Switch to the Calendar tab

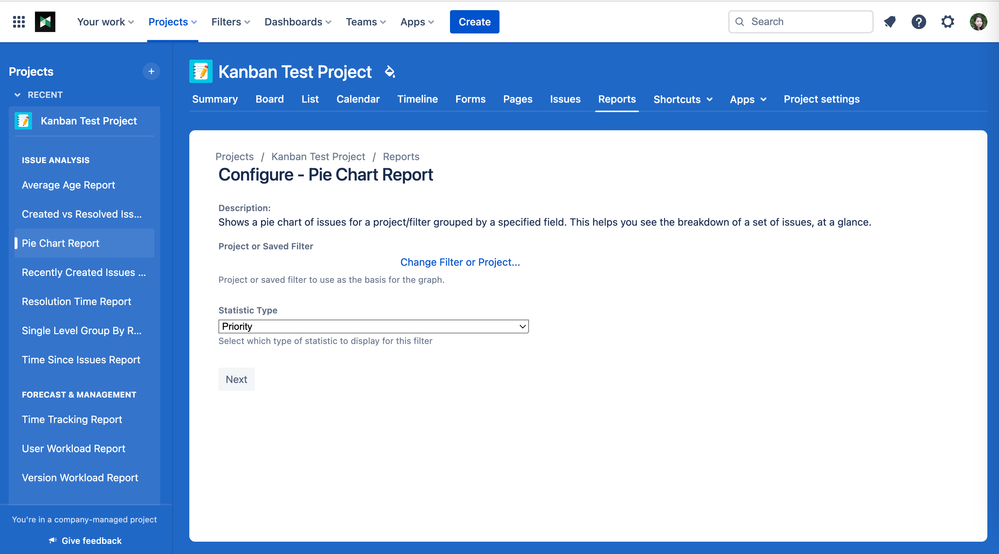[x=358, y=99]
